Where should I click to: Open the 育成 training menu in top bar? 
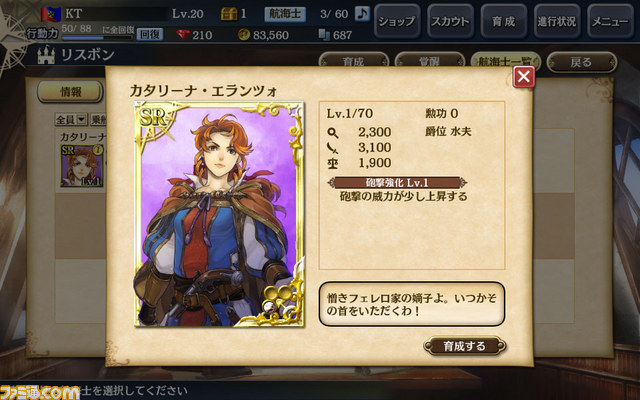coord(503,21)
